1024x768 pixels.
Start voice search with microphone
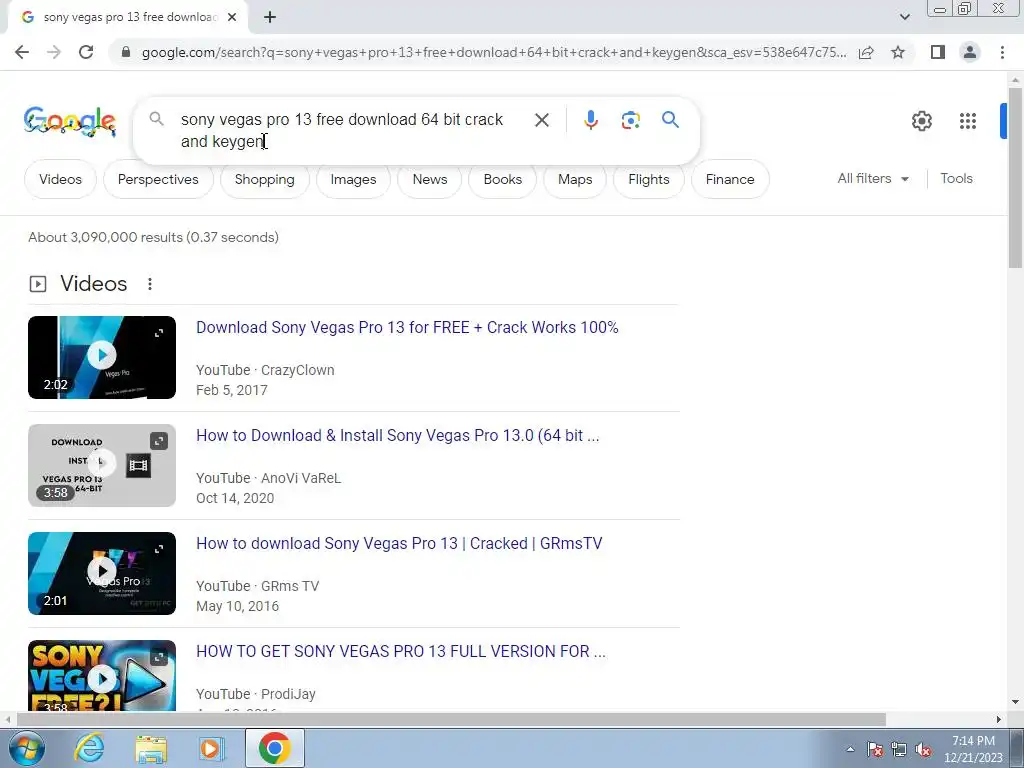click(x=590, y=120)
